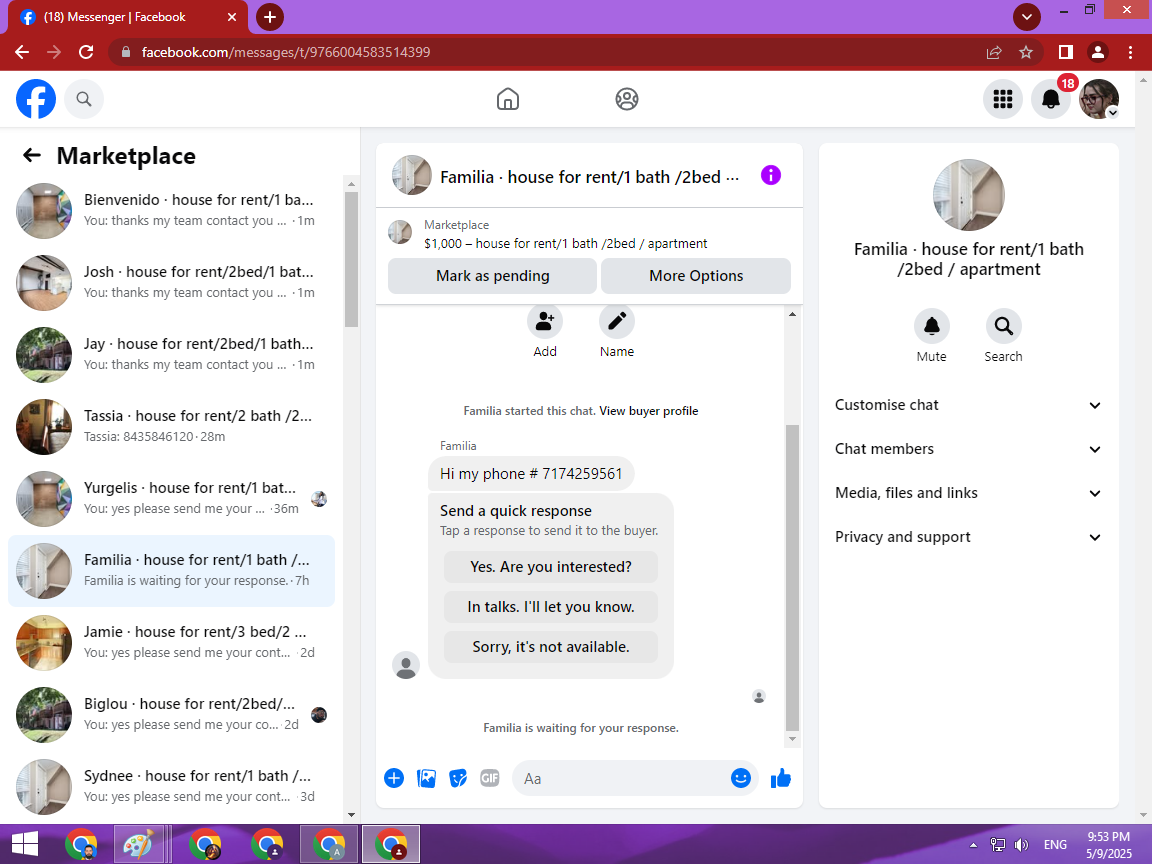Click the back arrow beside Marketplace heading
The image size is (1154, 866).
click(x=32, y=155)
